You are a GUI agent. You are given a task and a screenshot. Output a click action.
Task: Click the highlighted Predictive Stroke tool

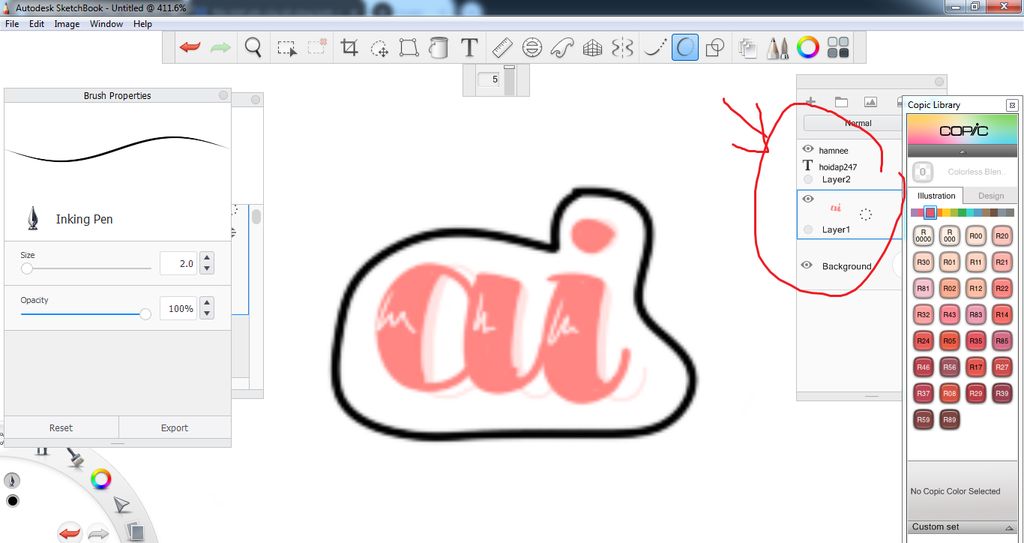coord(684,48)
